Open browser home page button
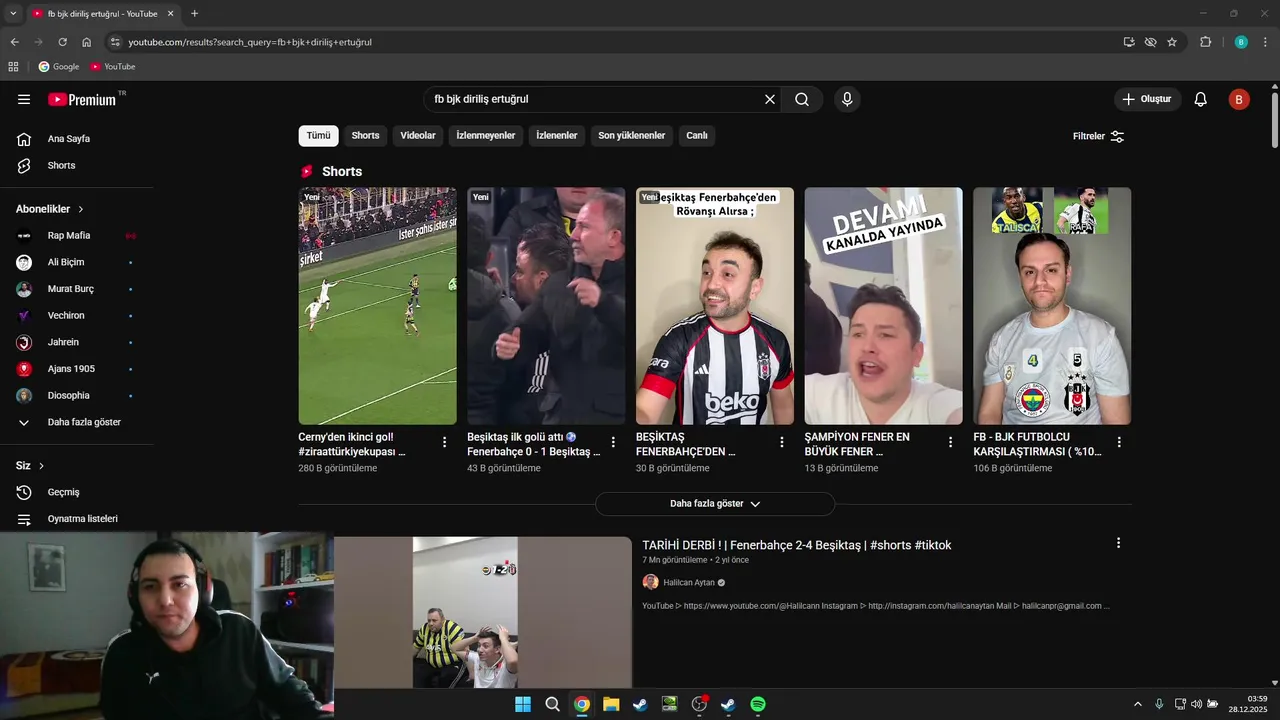The width and height of the screenshot is (1280, 720). pos(87,42)
